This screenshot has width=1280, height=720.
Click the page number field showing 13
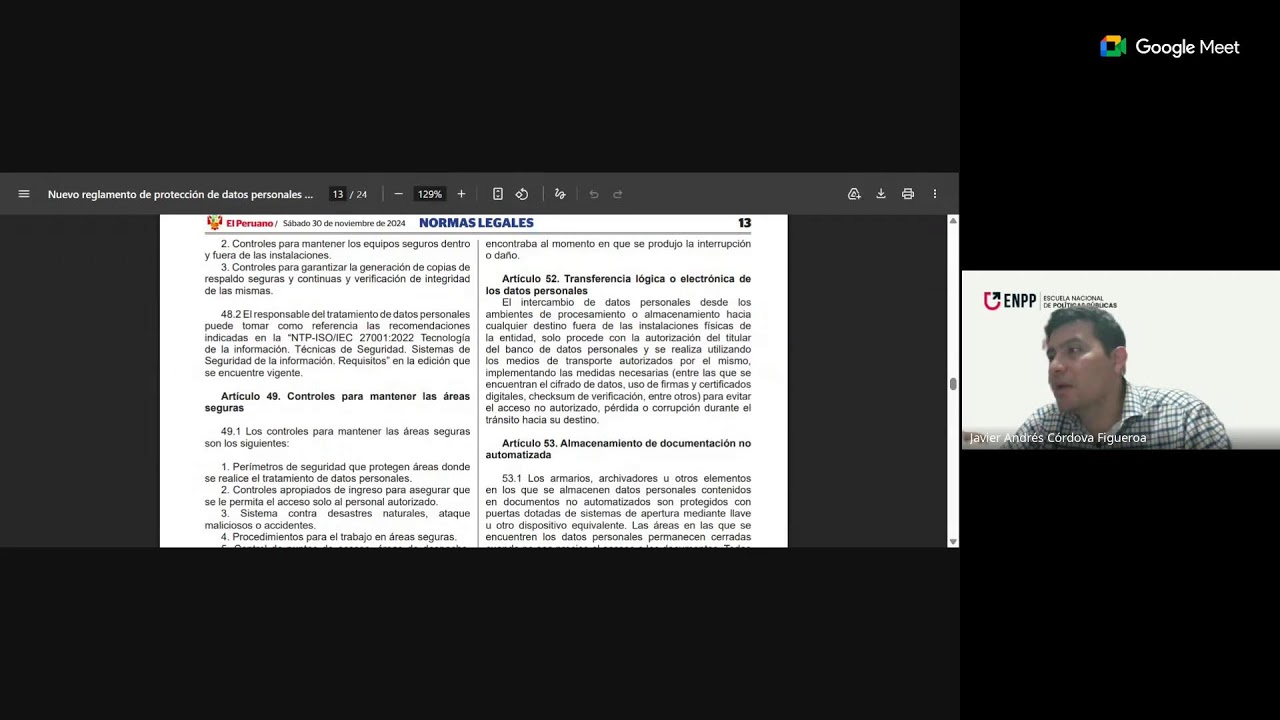[x=338, y=194]
